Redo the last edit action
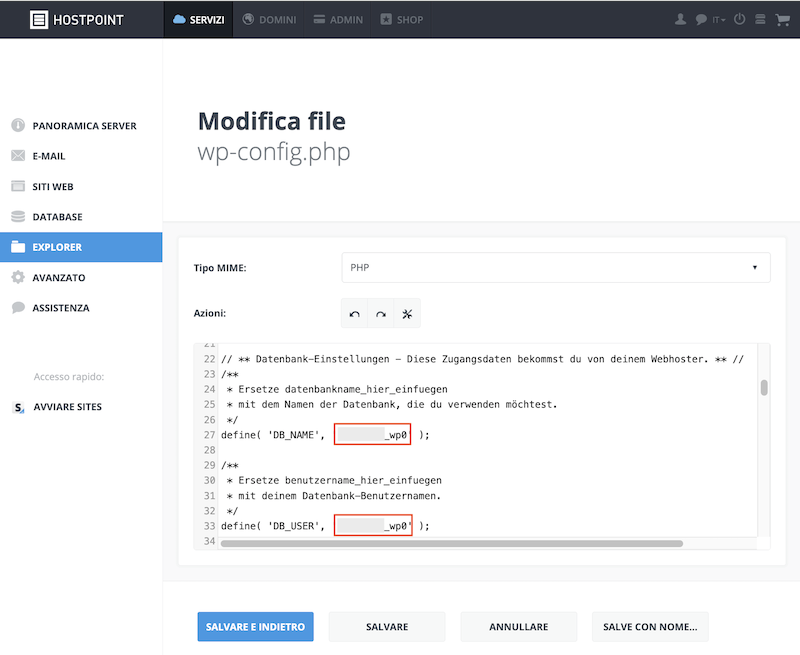The height and width of the screenshot is (655, 800). tap(381, 314)
